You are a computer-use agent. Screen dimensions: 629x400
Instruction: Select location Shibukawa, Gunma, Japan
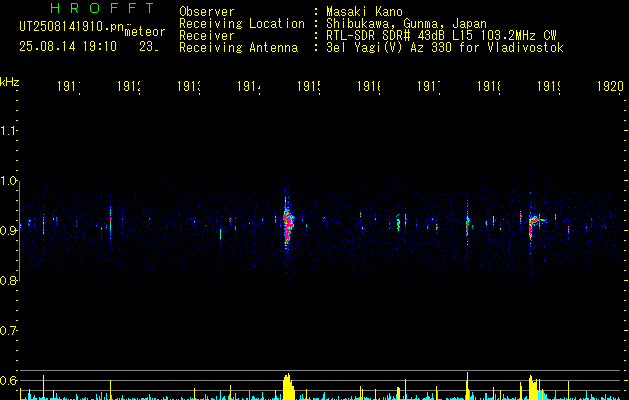tap(406, 24)
